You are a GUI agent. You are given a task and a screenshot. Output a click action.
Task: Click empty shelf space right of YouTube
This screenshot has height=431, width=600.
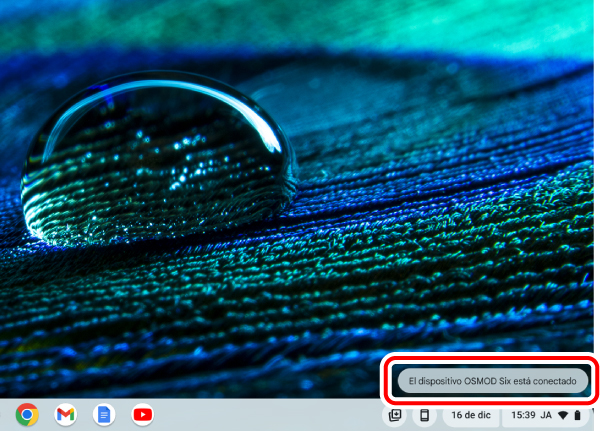(x=260, y=414)
